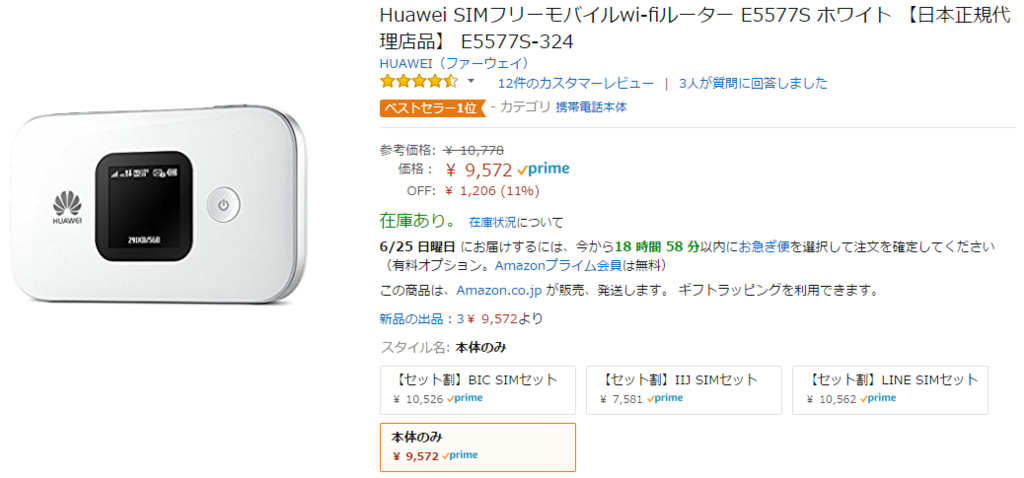Open the 携帯電話本体 category link
The height and width of the screenshot is (478, 1024).
[591, 108]
